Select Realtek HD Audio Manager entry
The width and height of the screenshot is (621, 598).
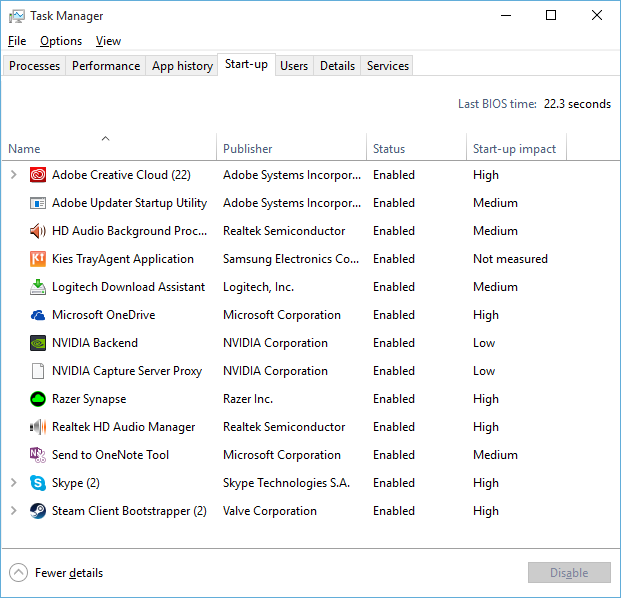[x=124, y=427]
